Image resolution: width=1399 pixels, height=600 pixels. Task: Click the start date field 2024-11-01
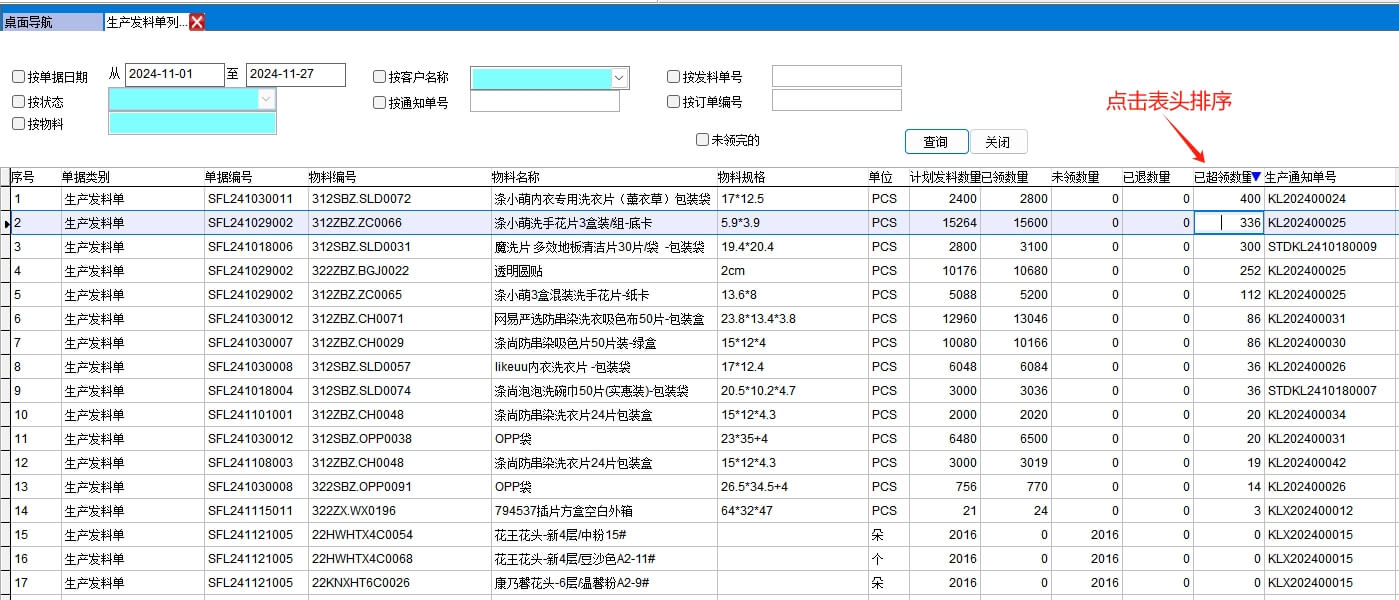174,75
